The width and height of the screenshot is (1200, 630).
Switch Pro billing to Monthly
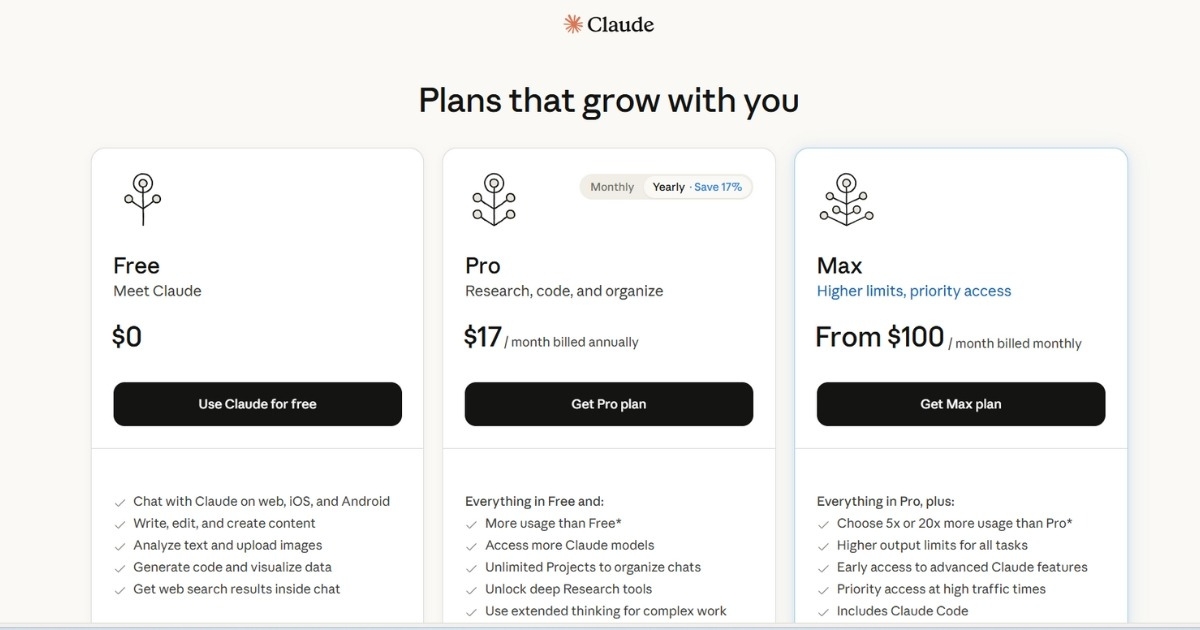tap(611, 186)
